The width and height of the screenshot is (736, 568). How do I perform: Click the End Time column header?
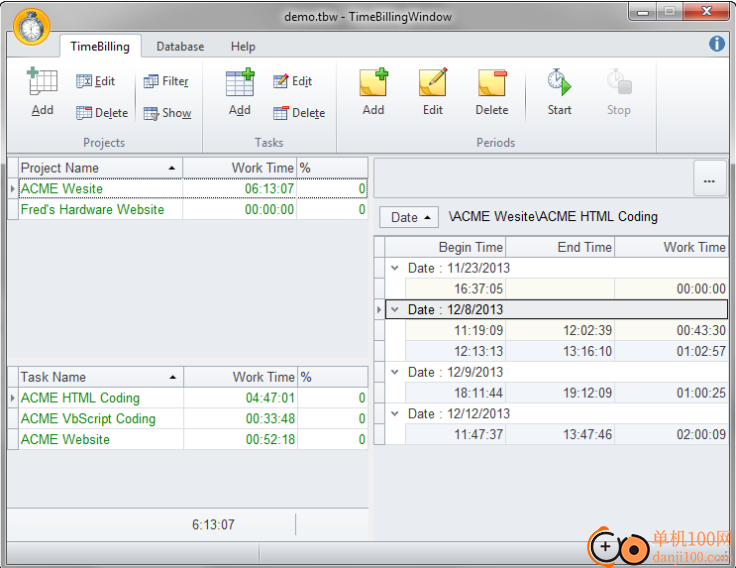pos(560,247)
